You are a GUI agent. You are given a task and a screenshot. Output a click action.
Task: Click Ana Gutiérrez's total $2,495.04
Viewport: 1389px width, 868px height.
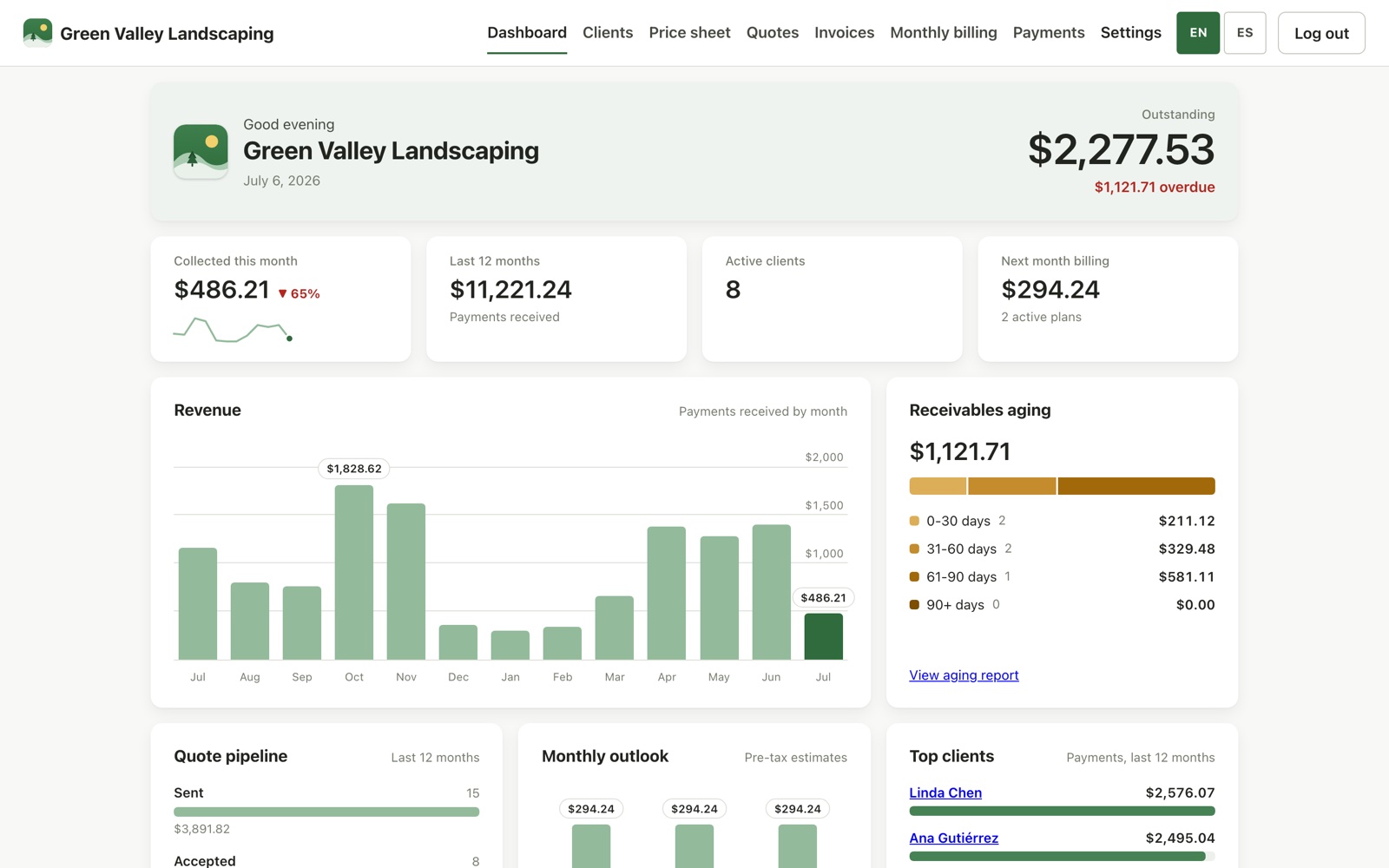(x=1180, y=838)
